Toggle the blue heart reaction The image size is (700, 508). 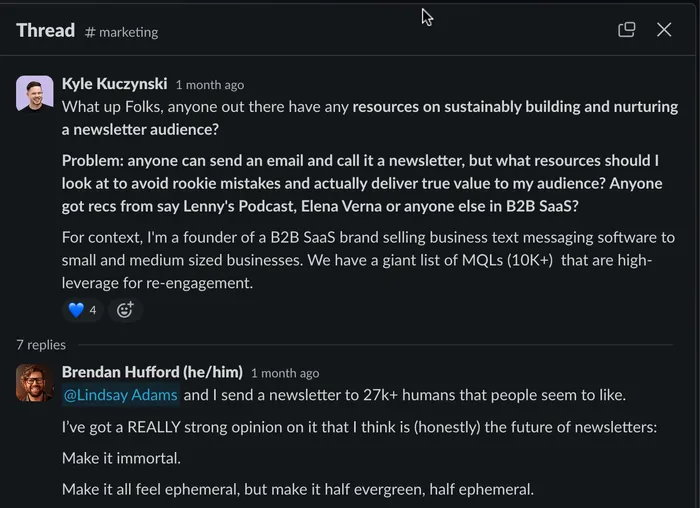coord(83,310)
